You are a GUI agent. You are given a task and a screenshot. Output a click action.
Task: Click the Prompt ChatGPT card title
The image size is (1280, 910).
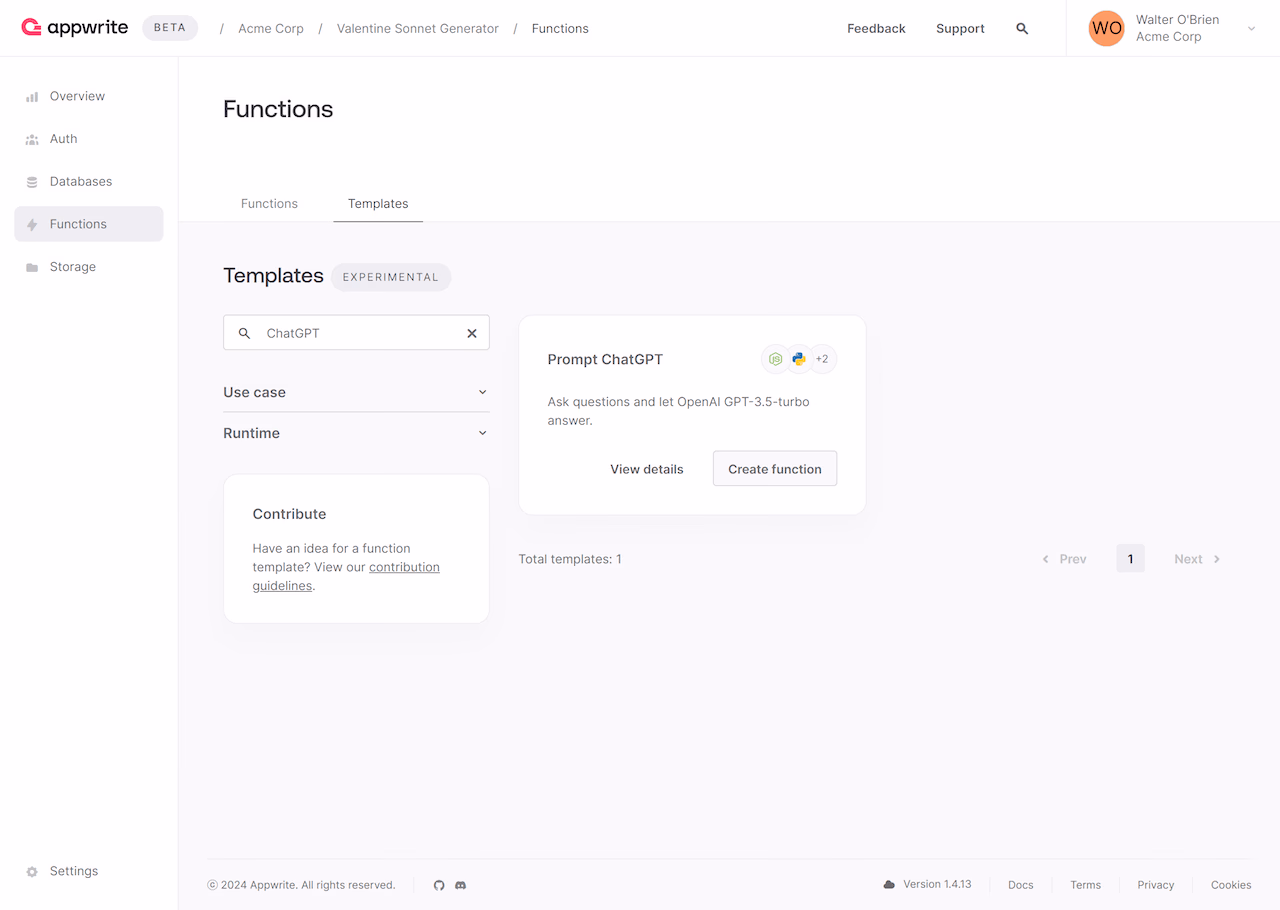tap(605, 359)
